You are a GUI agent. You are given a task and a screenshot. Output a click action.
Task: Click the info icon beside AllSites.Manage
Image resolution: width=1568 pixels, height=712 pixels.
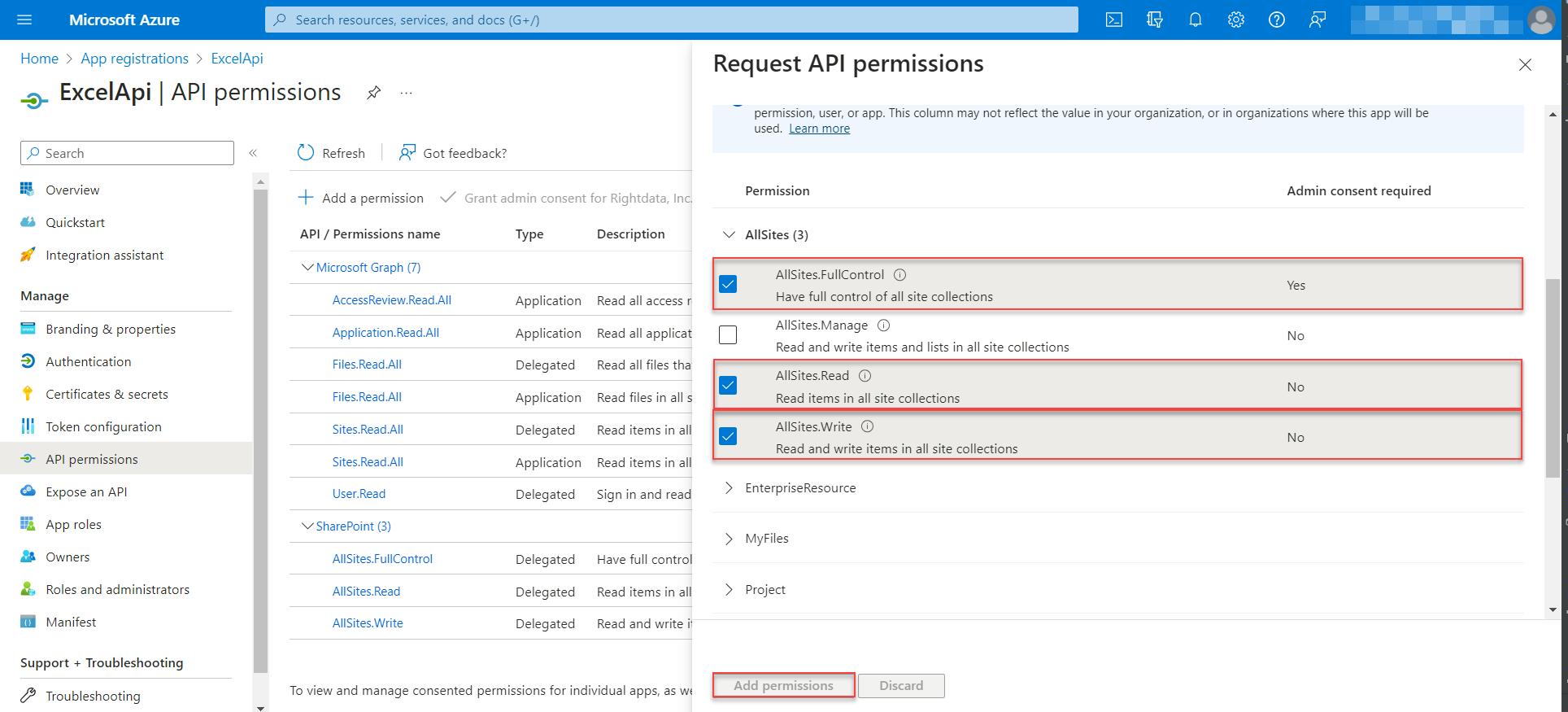coord(884,325)
